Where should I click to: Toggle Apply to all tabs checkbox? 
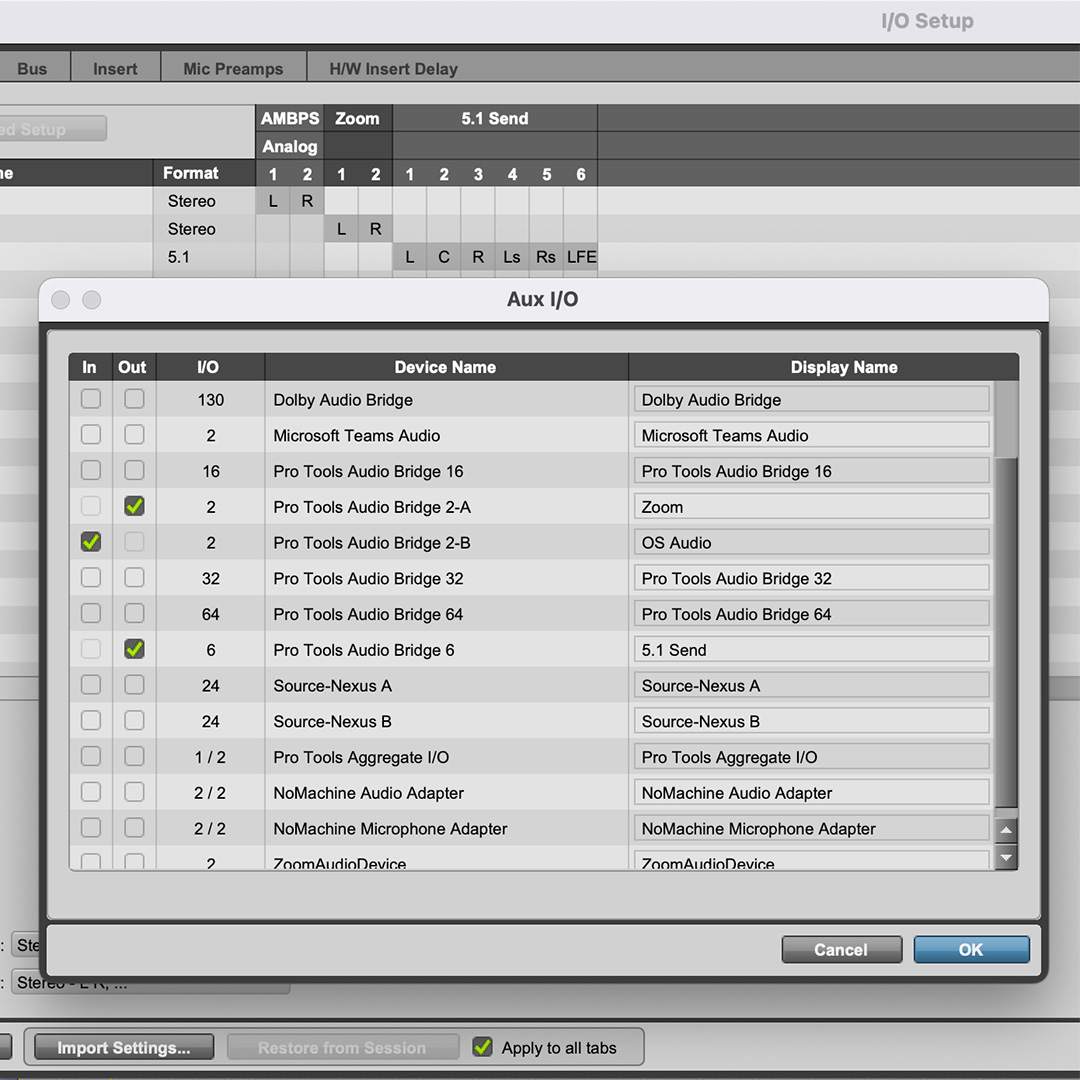482,1047
